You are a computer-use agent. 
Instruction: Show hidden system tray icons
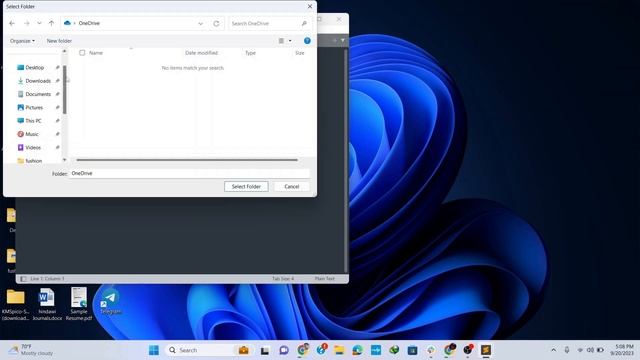click(553, 350)
